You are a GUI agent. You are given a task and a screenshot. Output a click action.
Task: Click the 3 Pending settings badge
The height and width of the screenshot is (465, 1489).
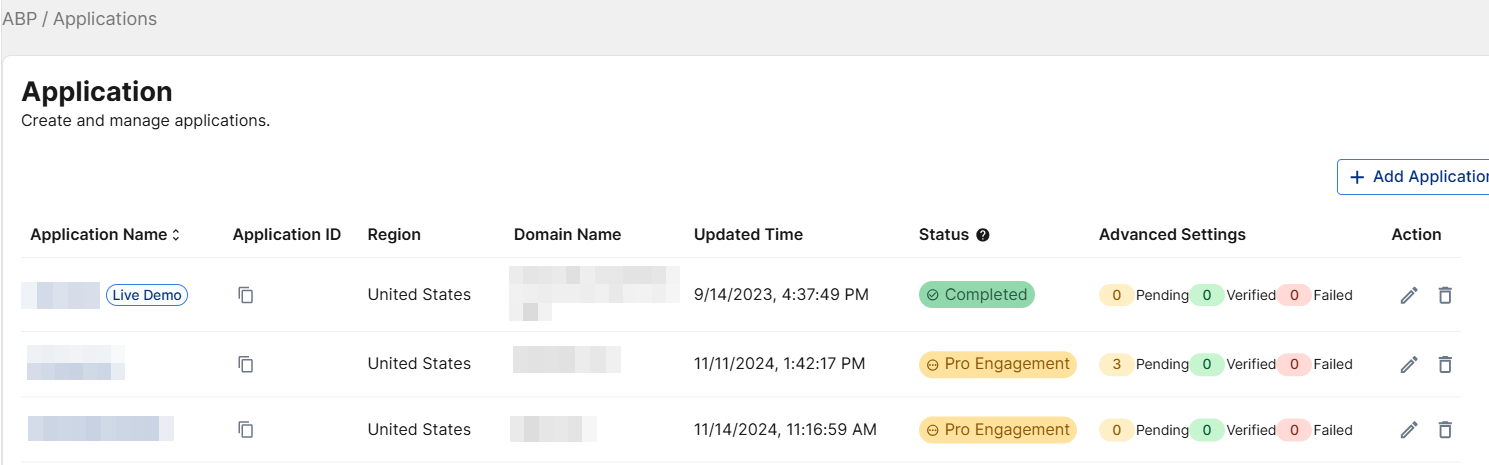pyautogui.click(x=1117, y=364)
